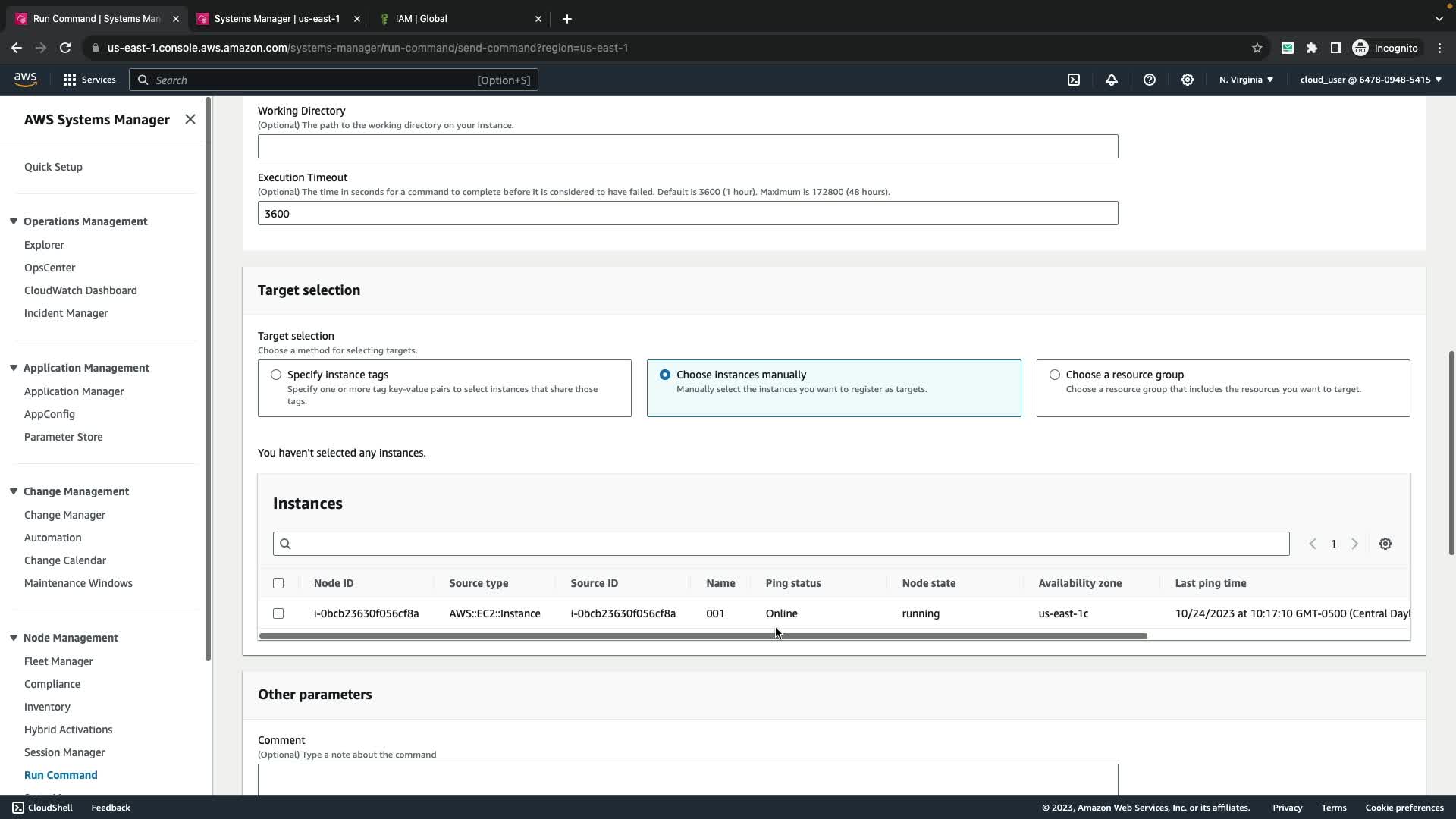Open the AWS help question mark icon
Screen dimensions: 1456x819
pos(1150,80)
